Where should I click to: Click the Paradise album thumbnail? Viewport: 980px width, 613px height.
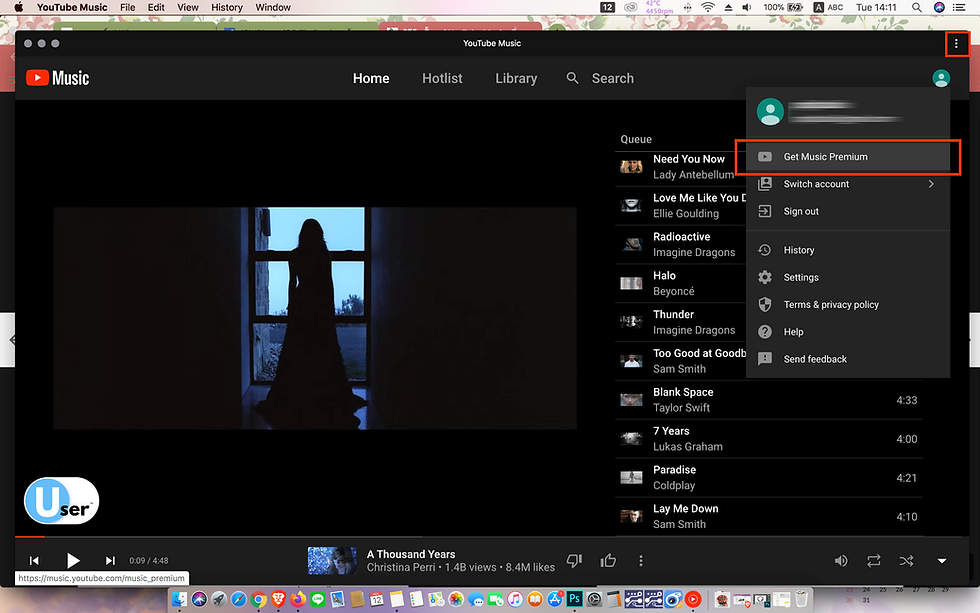pos(631,477)
